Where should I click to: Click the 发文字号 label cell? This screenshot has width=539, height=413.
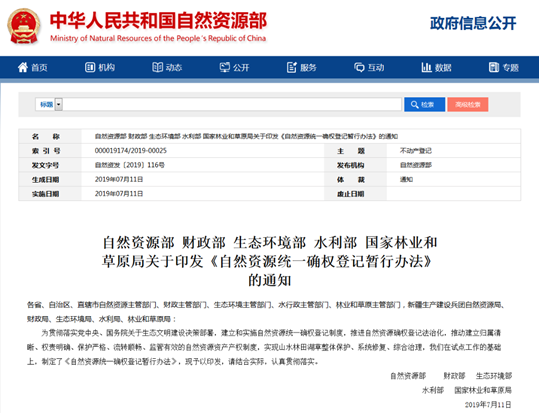(50, 165)
